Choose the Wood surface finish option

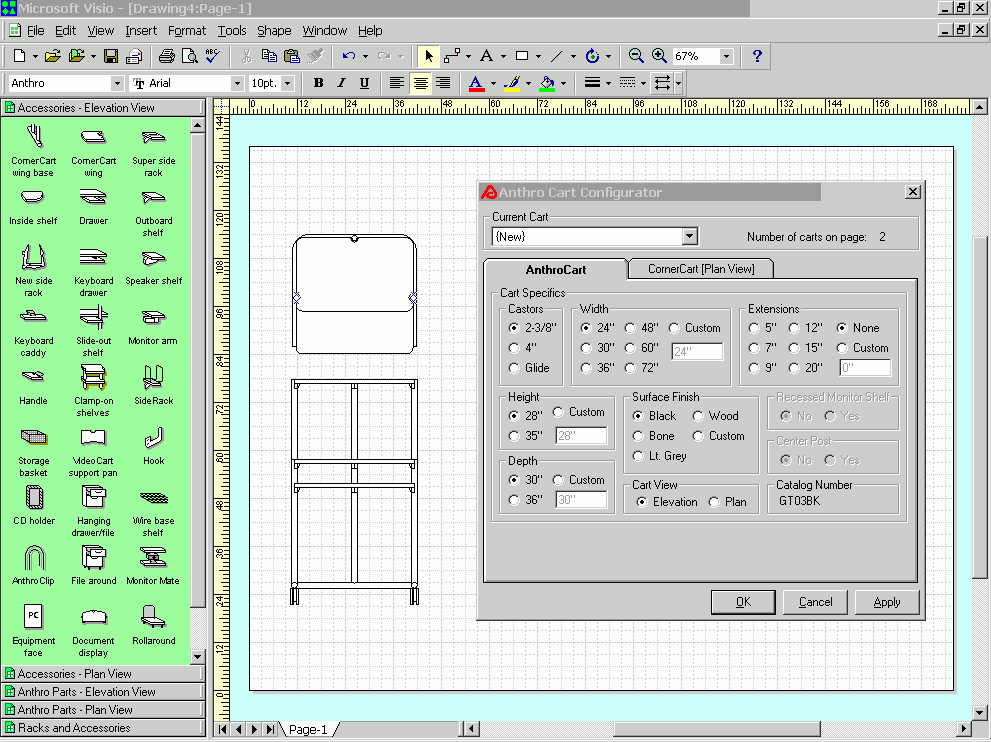[699, 416]
